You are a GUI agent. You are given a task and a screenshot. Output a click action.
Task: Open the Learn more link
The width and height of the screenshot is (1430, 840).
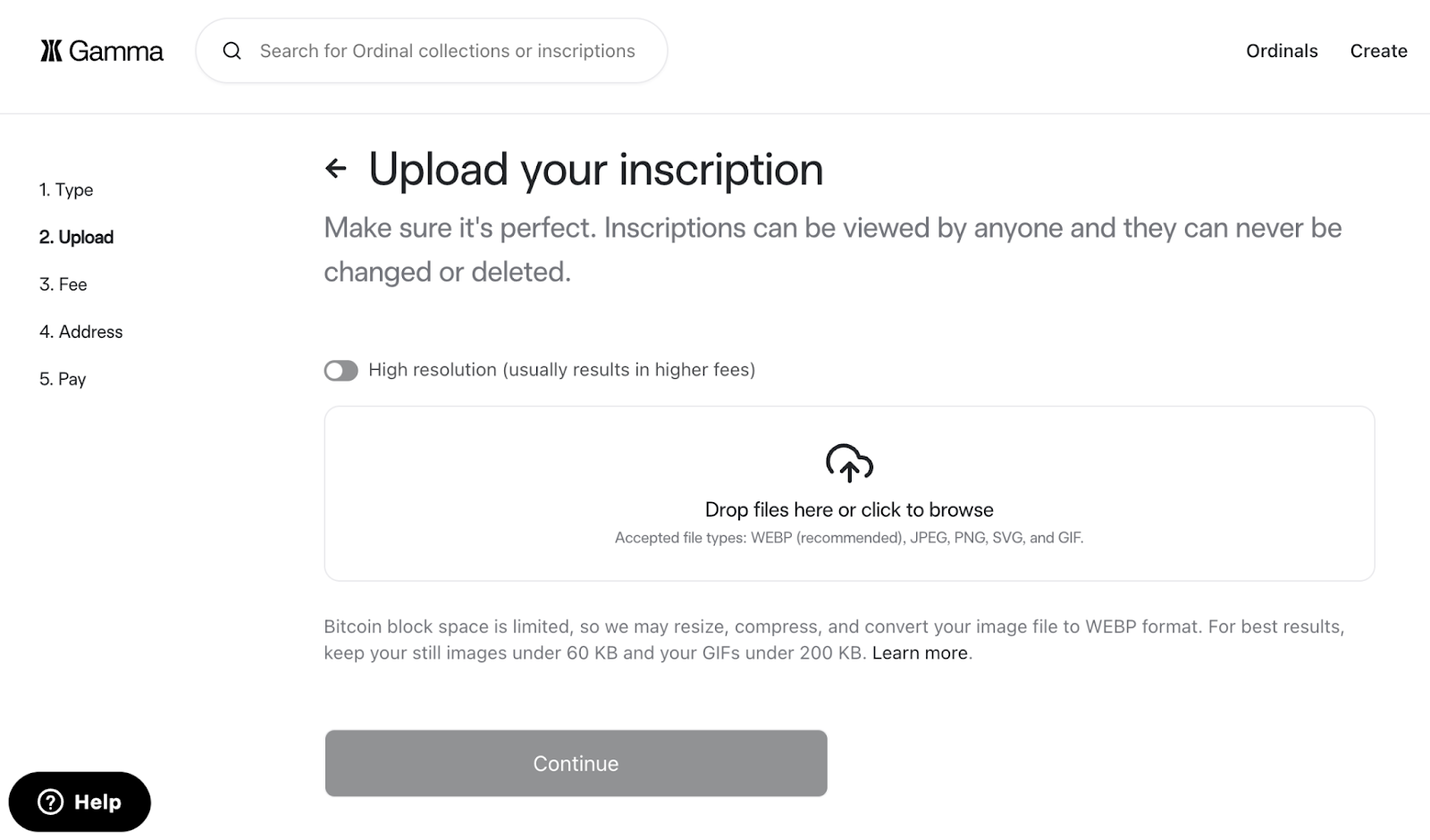point(920,652)
